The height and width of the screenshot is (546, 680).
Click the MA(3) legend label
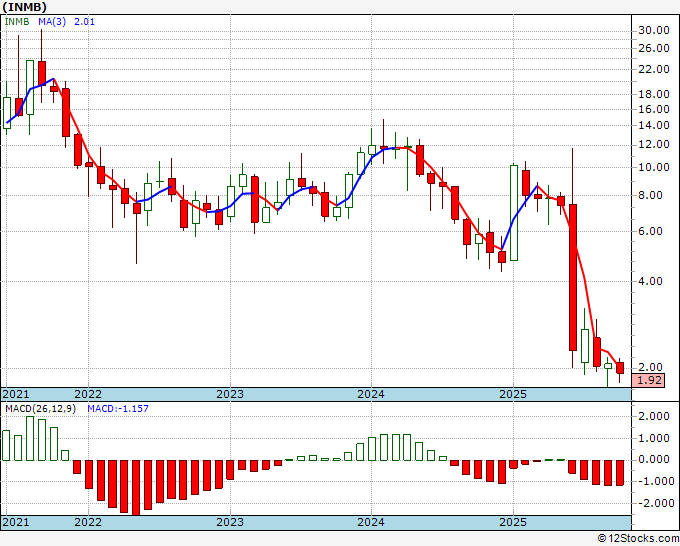click(52, 21)
